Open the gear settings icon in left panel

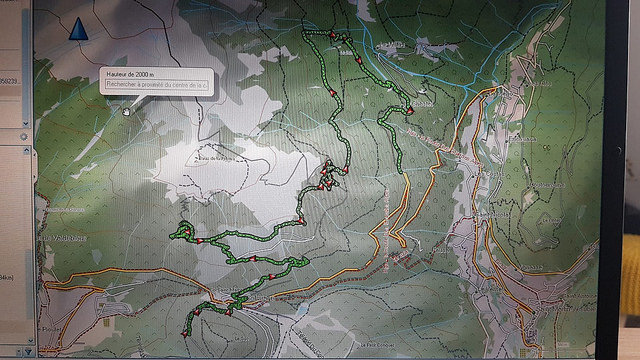pos(24,137)
